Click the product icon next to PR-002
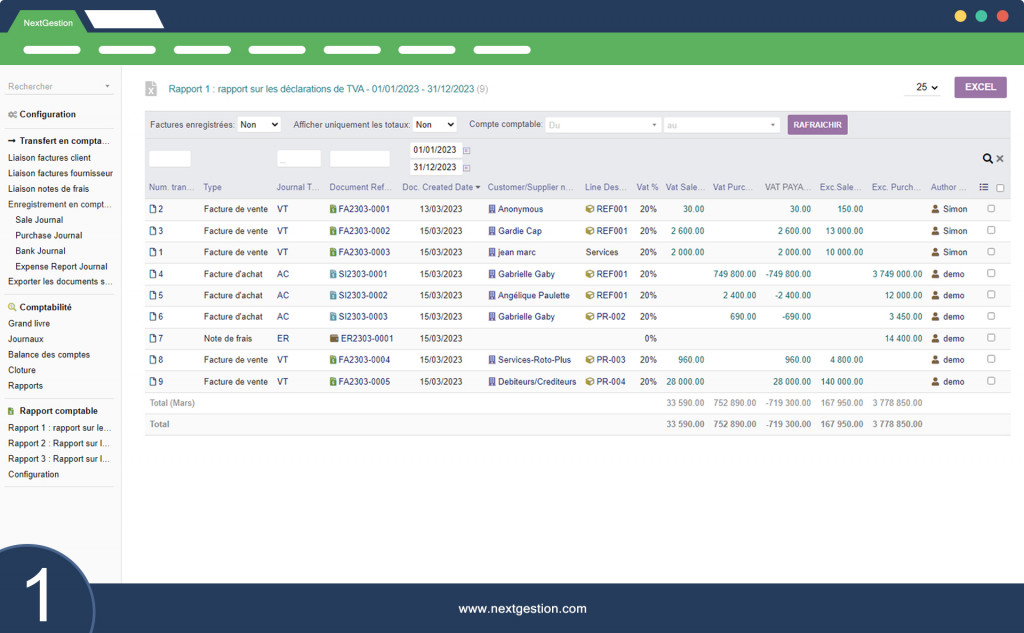 click(590, 317)
